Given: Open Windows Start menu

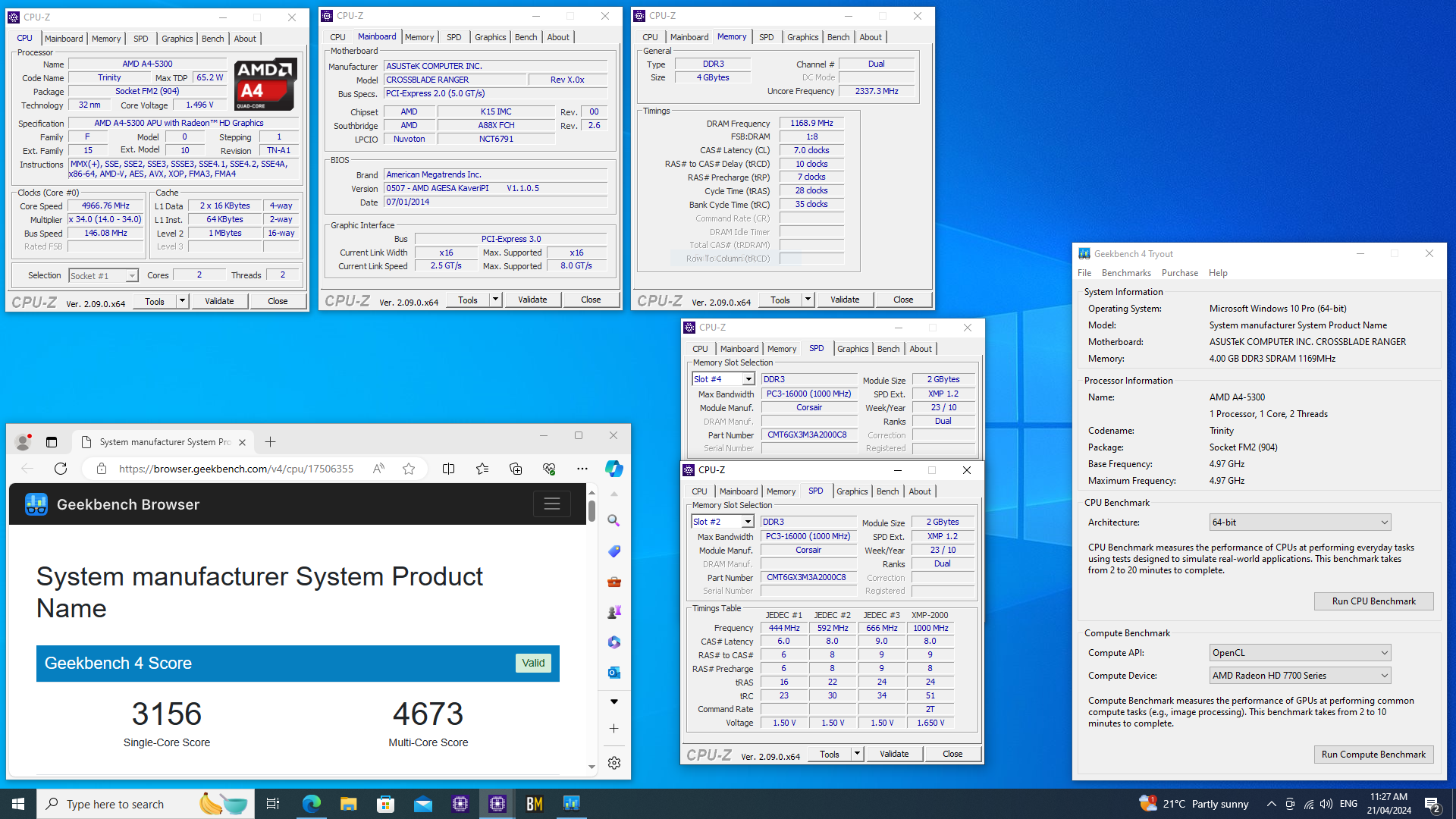Looking at the screenshot, I should [x=18, y=804].
